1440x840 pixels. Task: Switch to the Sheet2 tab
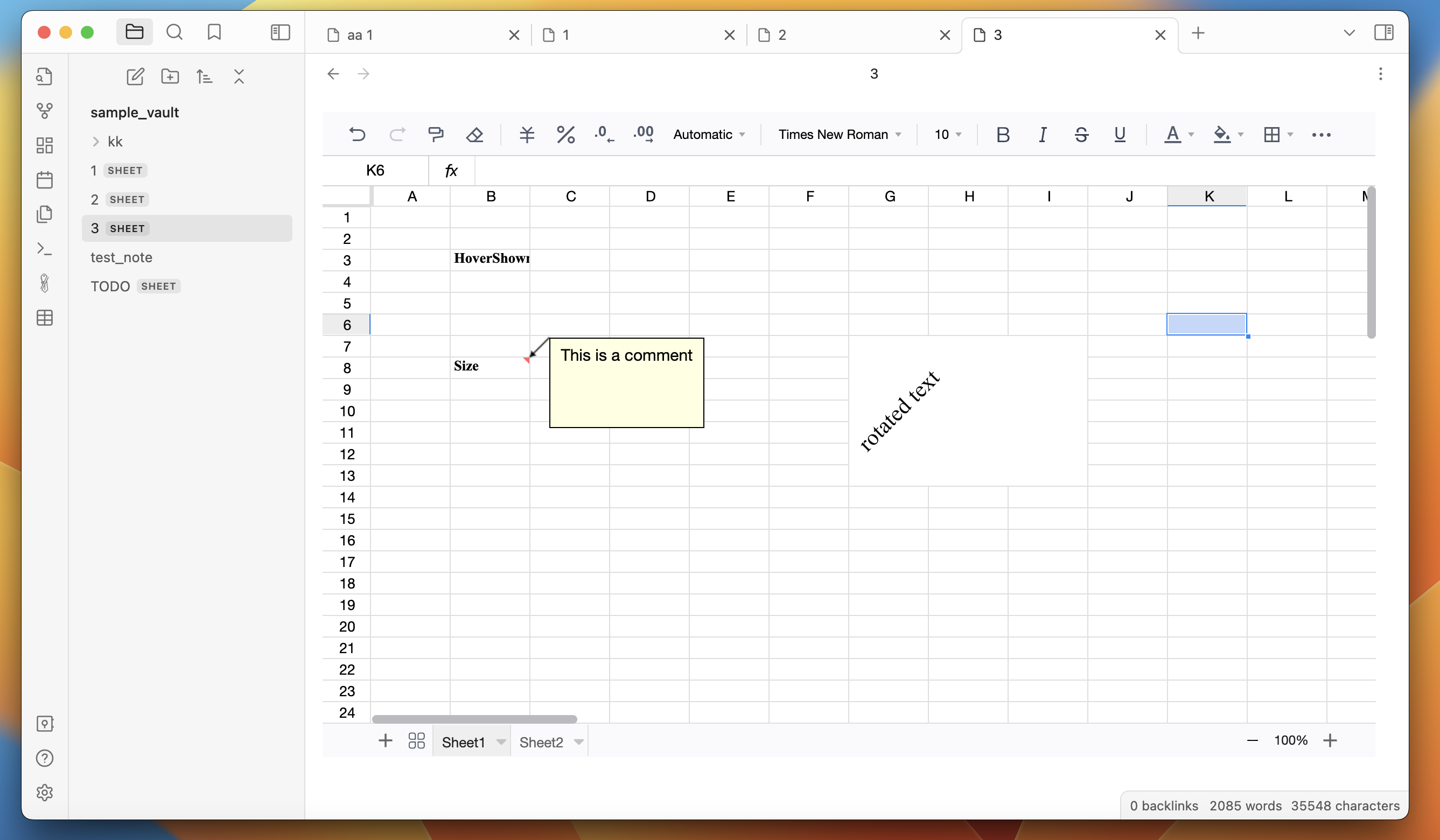point(541,741)
